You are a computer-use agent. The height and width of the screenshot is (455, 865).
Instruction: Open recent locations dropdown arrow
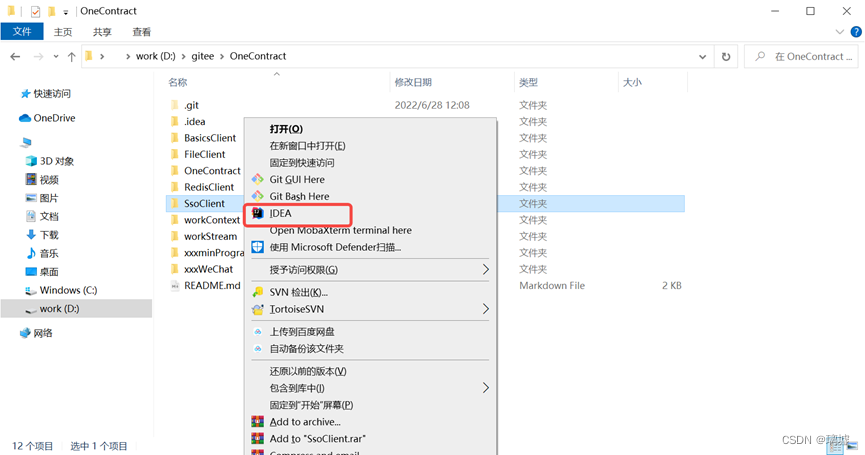coord(56,56)
